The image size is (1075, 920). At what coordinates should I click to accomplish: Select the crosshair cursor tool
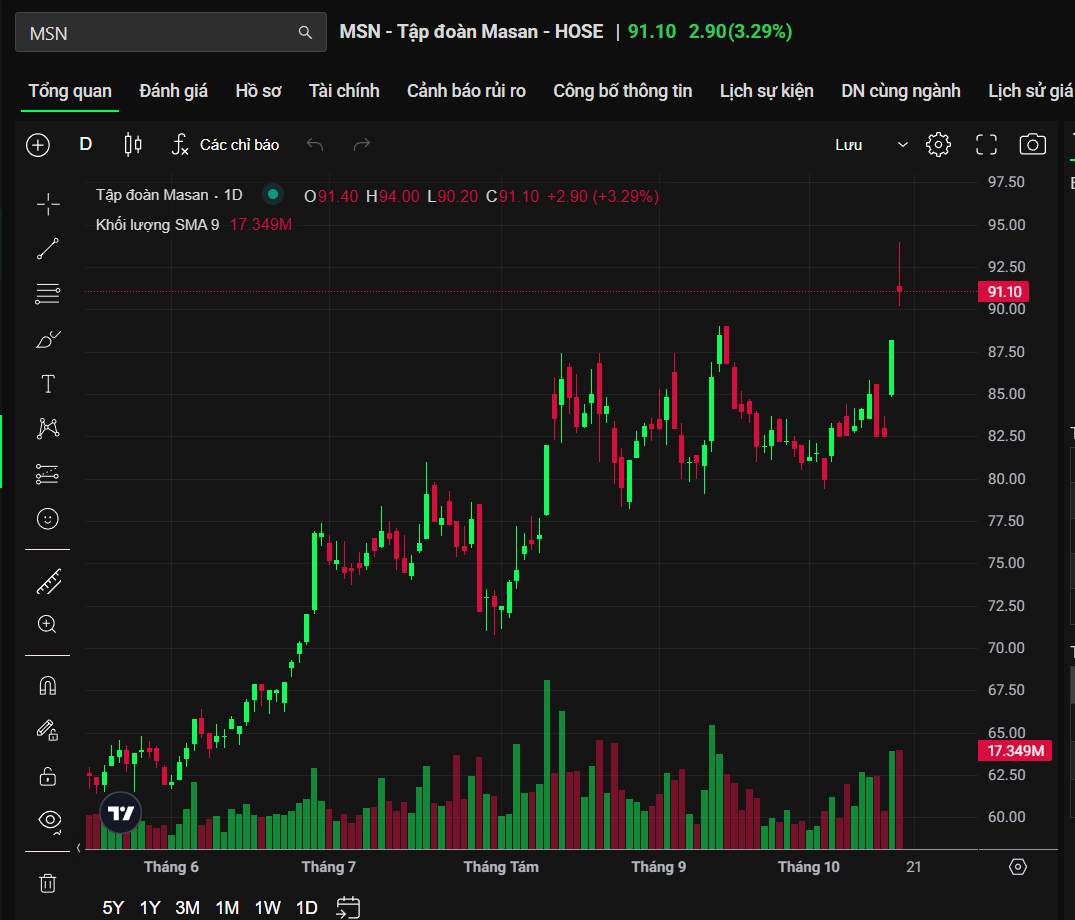click(x=48, y=204)
